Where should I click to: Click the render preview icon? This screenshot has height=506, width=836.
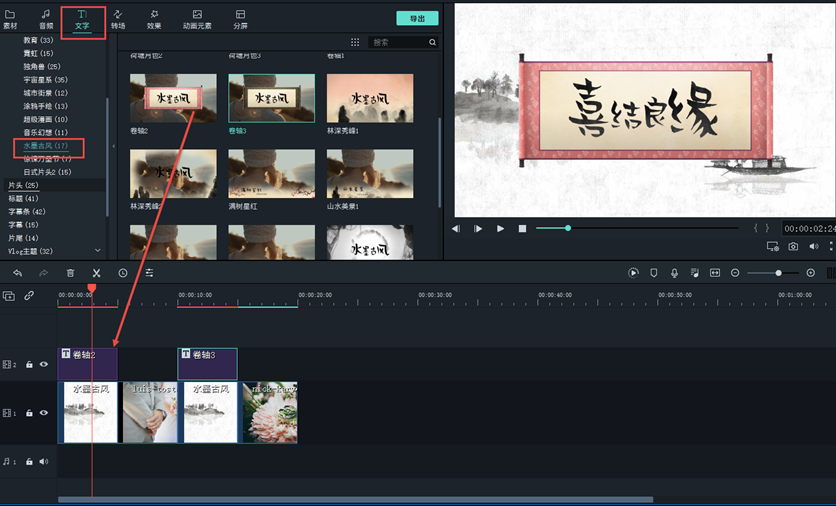tap(633, 273)
